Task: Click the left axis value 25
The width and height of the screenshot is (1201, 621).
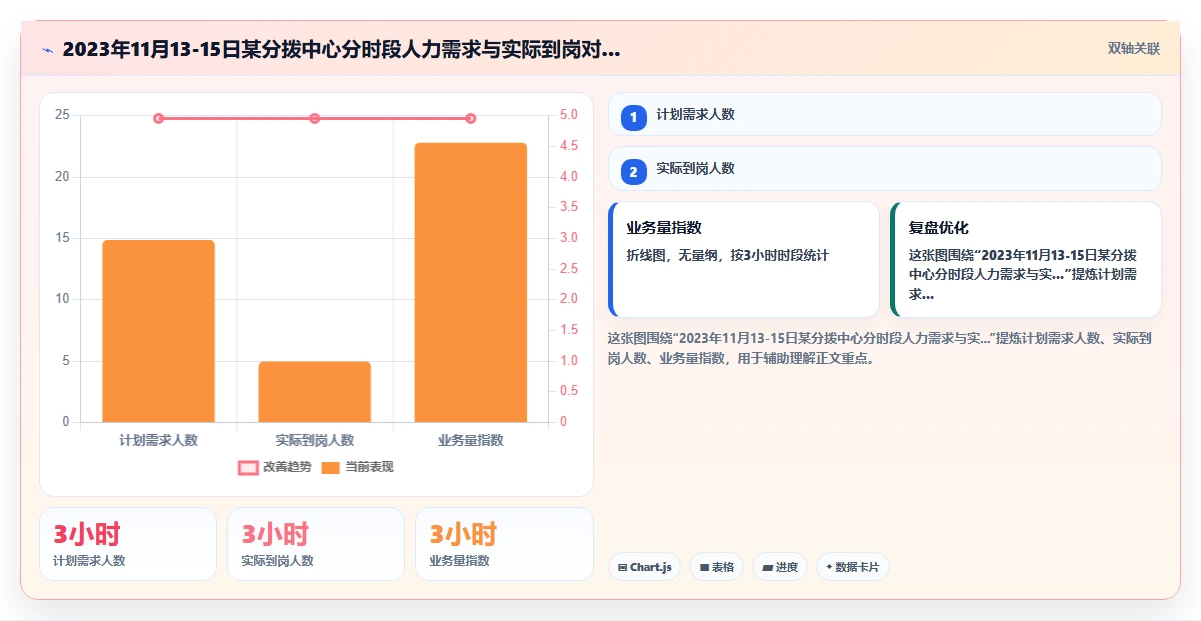Action: [62, 115]
